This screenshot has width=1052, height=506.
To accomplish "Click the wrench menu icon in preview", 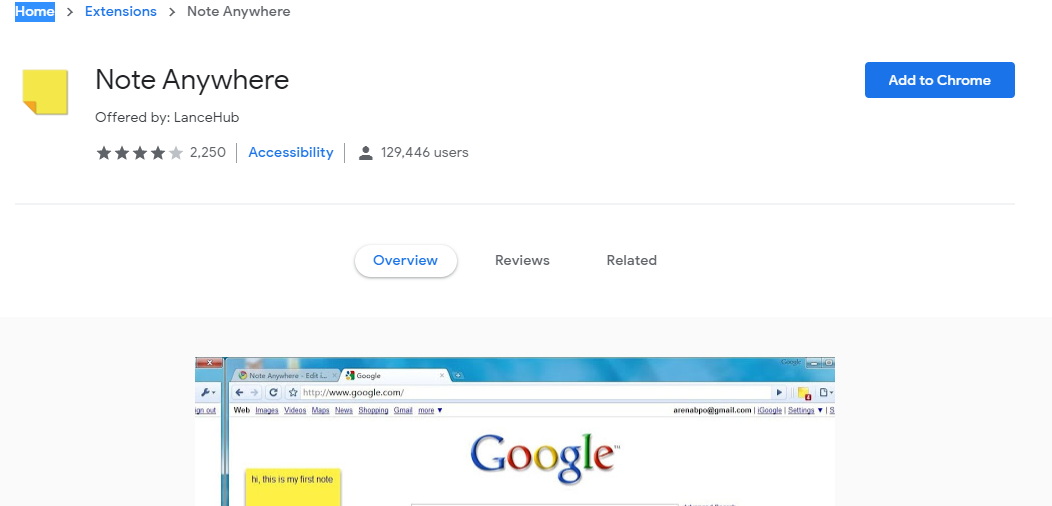I will (208, 393).
